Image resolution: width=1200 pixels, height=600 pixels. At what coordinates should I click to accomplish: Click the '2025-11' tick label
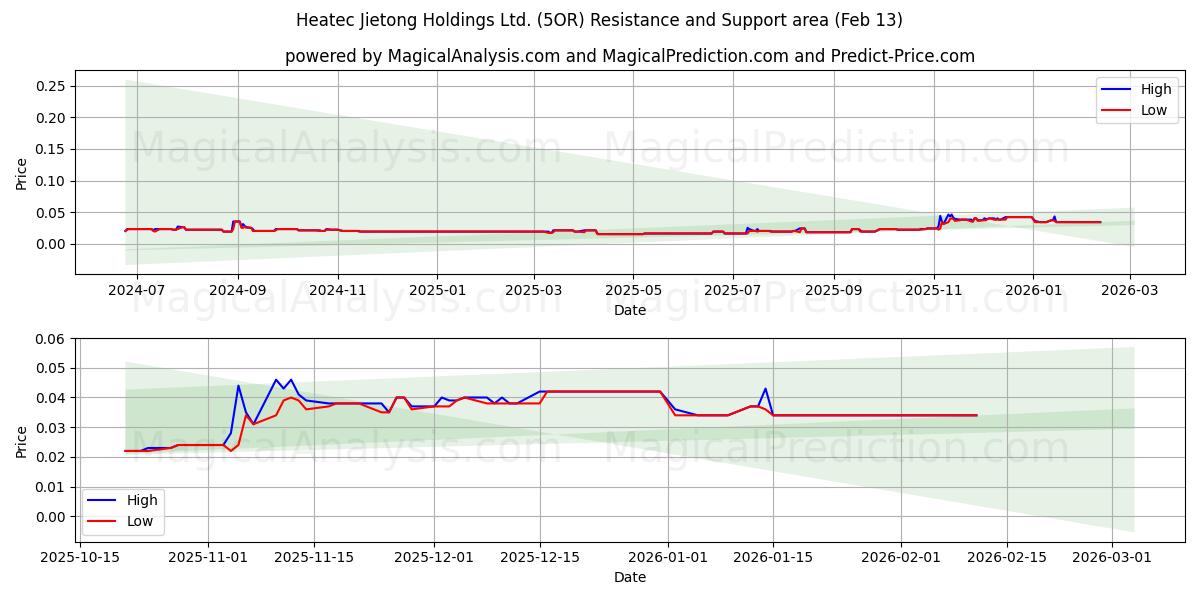coord(934,290)
